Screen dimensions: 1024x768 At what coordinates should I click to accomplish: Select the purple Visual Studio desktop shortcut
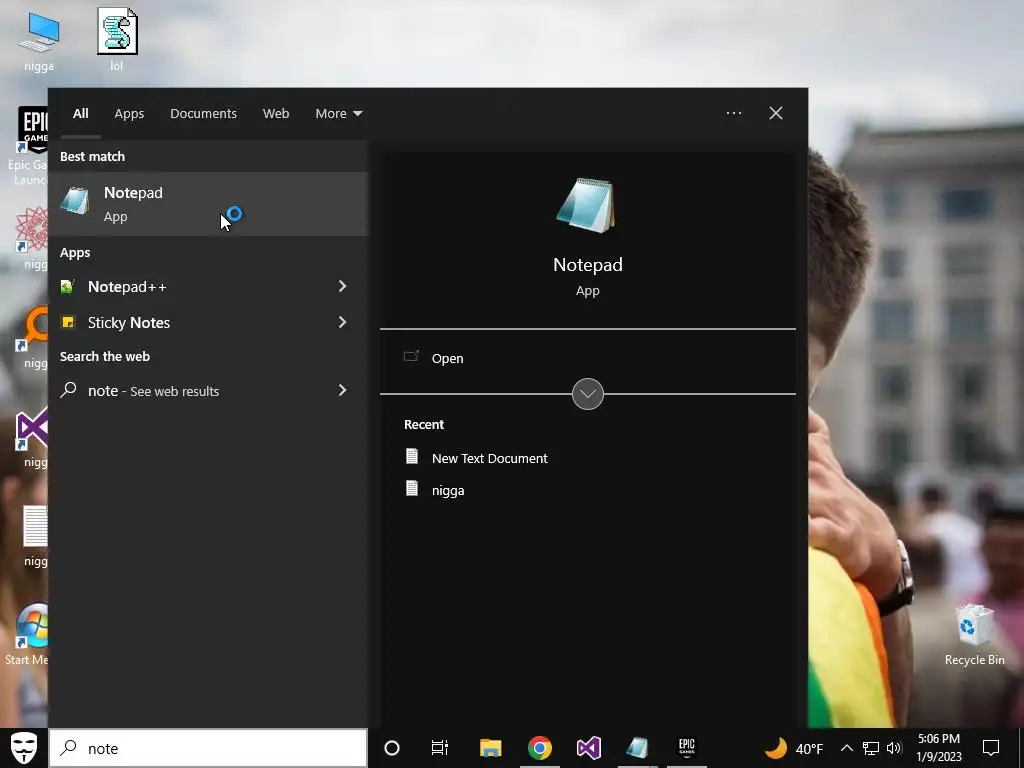tap(31, 438)
